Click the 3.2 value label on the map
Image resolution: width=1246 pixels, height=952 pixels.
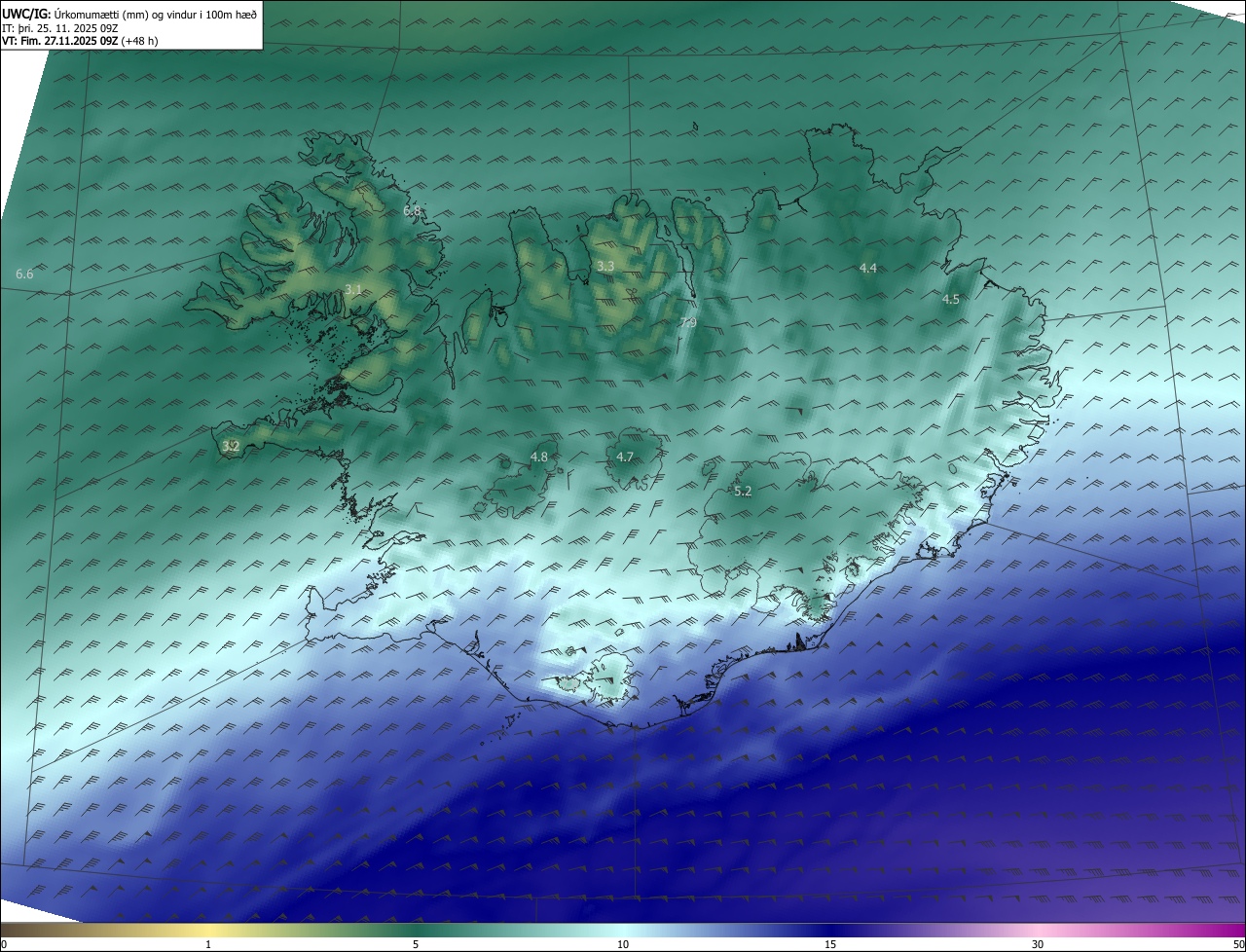pos(231,447)
